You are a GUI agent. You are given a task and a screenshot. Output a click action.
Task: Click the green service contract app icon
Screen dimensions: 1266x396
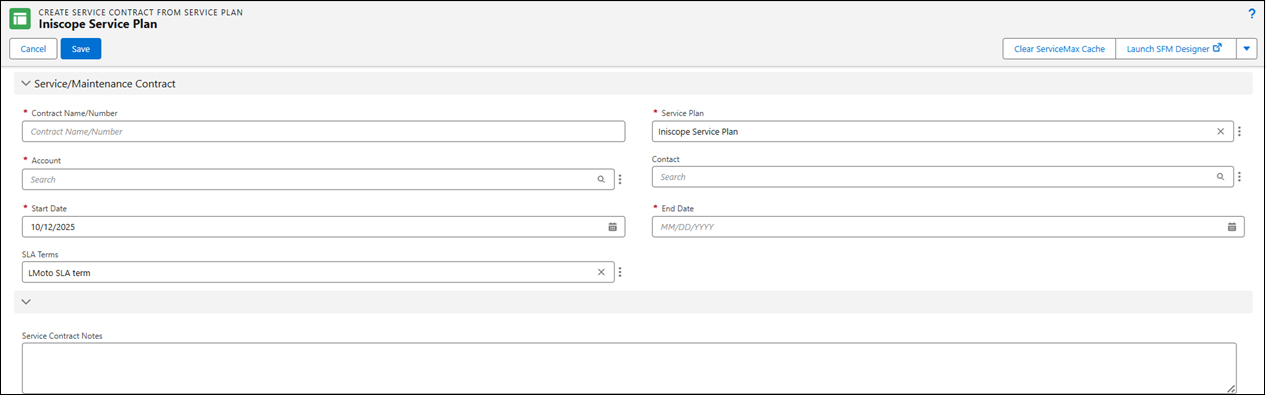tap(20, 18)
